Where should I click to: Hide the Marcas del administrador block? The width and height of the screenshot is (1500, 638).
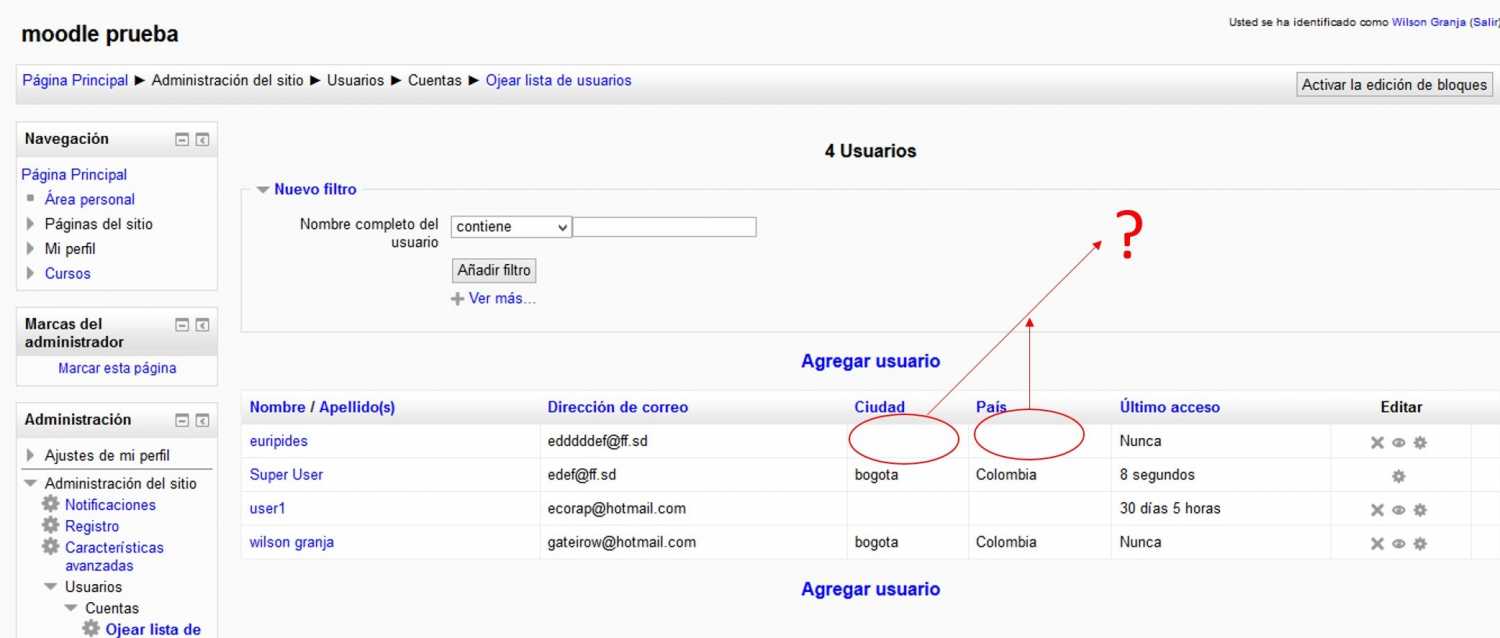pos(182,325)
